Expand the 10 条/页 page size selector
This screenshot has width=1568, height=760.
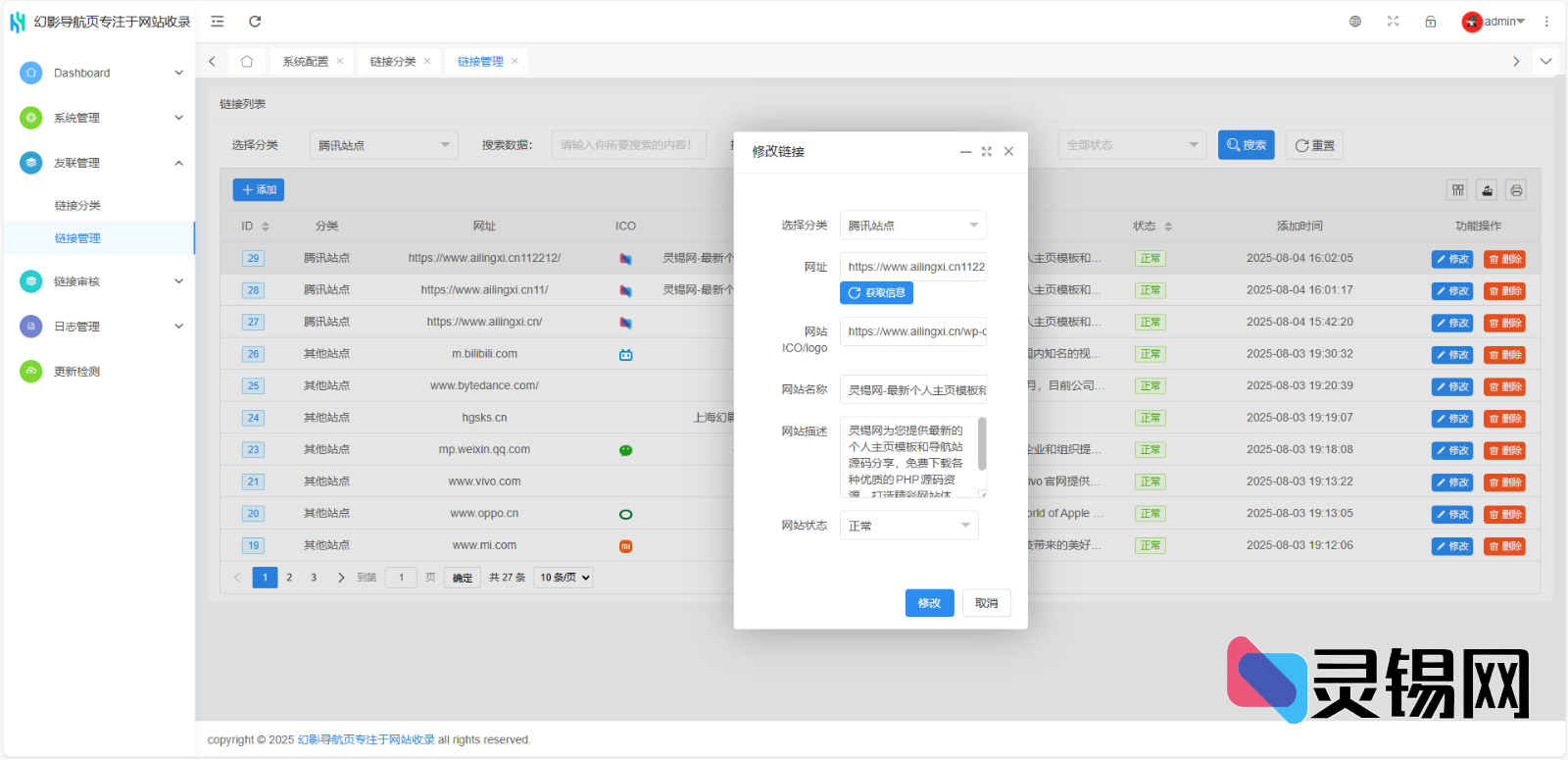click(x=564, y=578)
